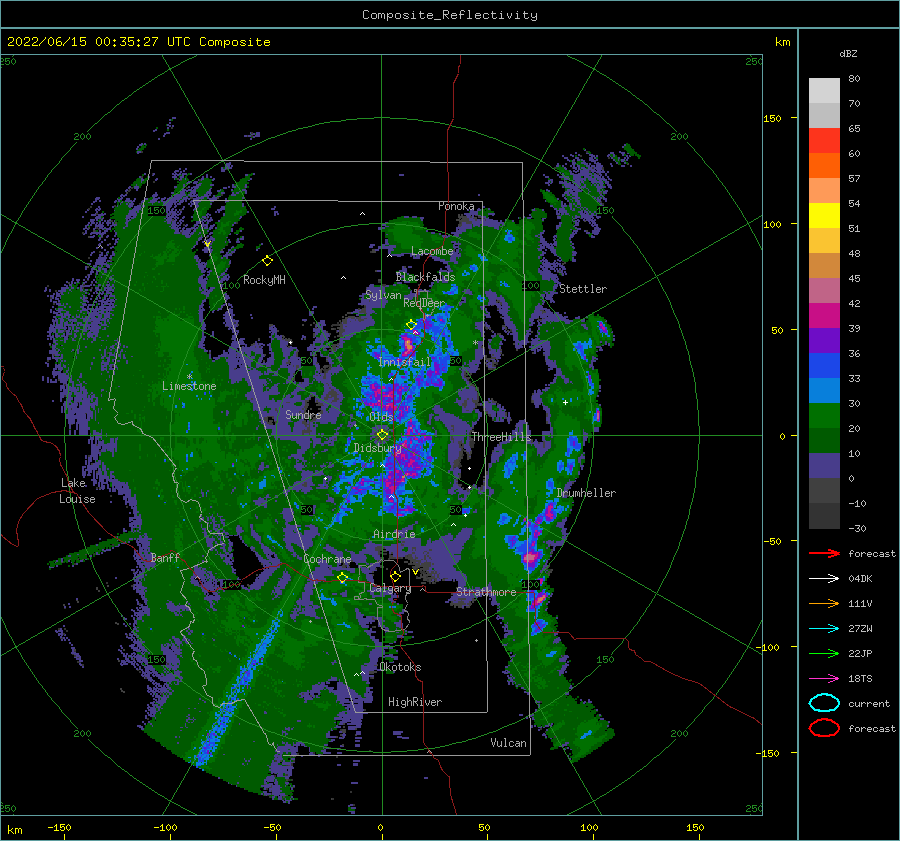
Task: Pick the bright green 20-30 dBZ swatch
Action: pos(824,416)
